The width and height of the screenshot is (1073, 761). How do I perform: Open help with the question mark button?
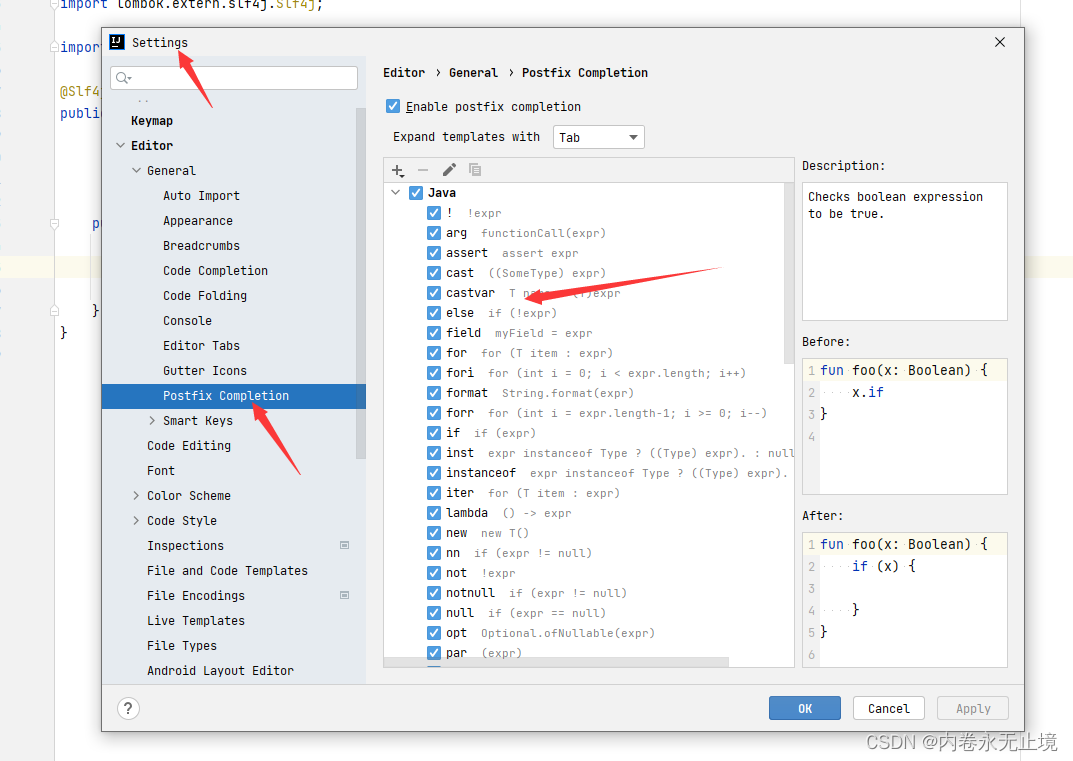click(x=128, y=708)
